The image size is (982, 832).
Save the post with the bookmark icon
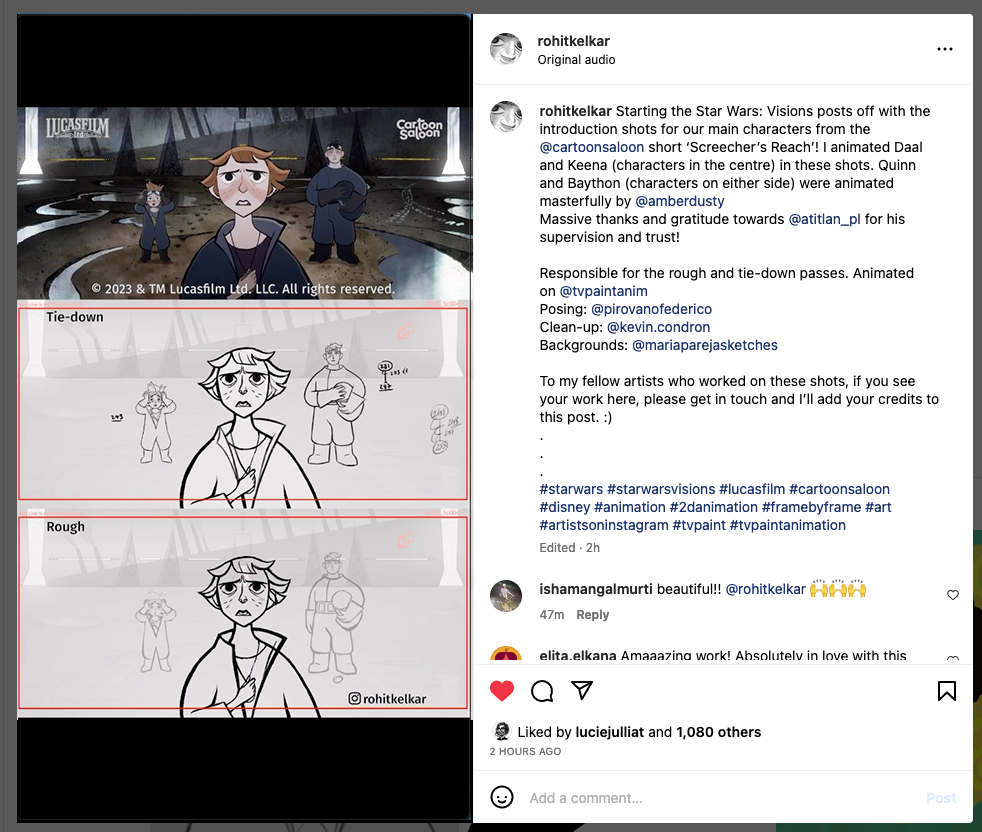(946, 690)
